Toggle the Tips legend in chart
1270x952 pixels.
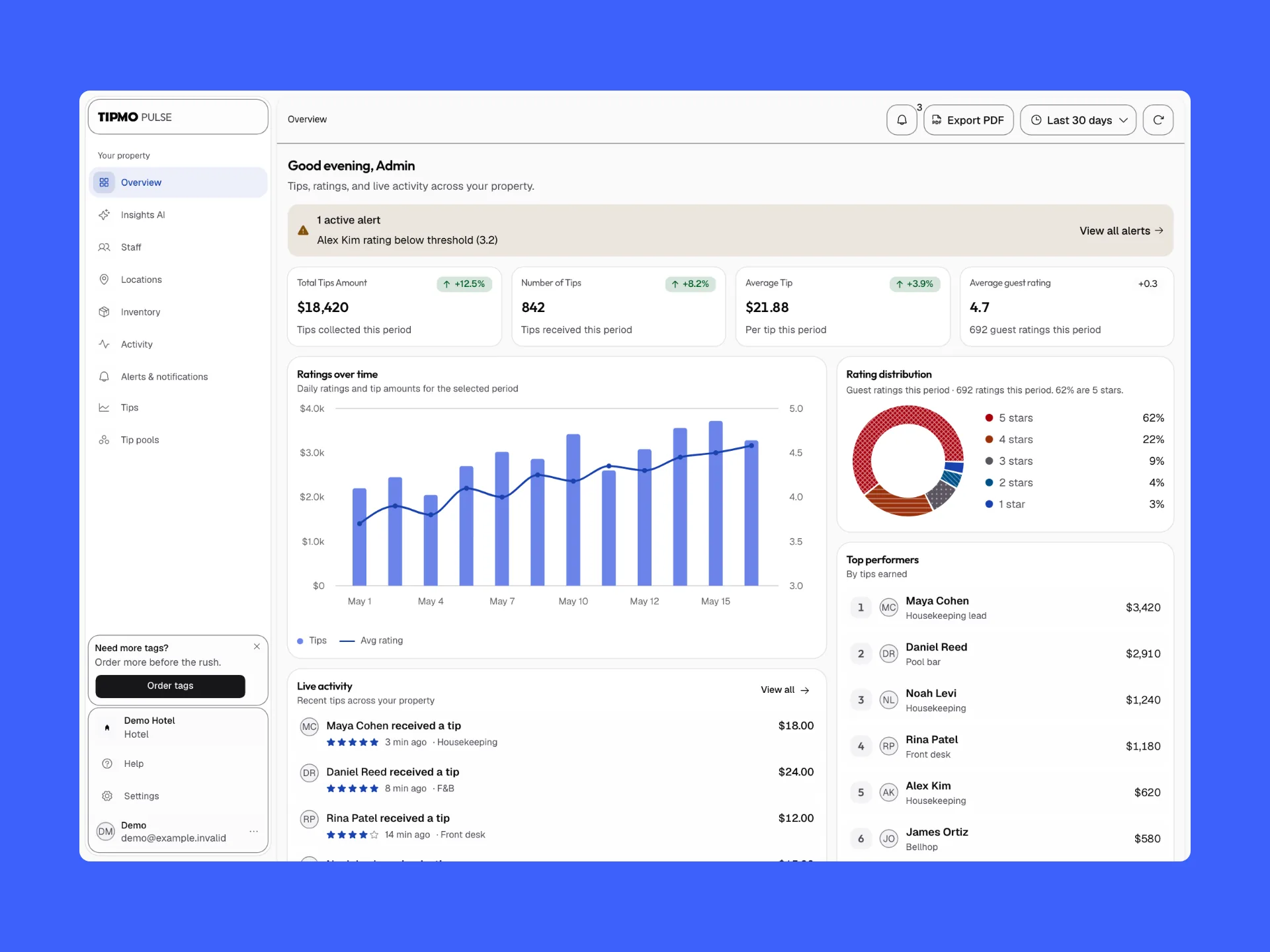[x=312, y=641]
